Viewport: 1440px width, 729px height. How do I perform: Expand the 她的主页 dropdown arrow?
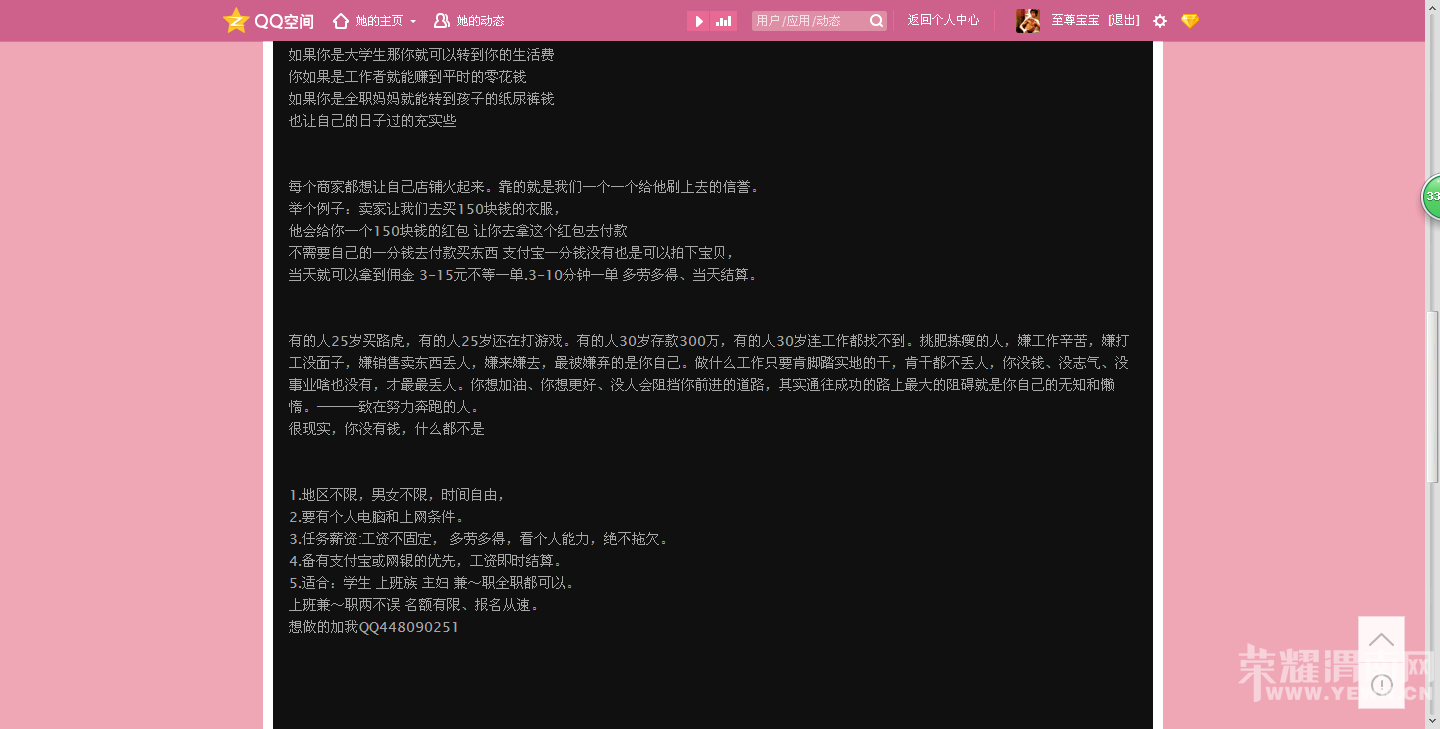[411, 20]
